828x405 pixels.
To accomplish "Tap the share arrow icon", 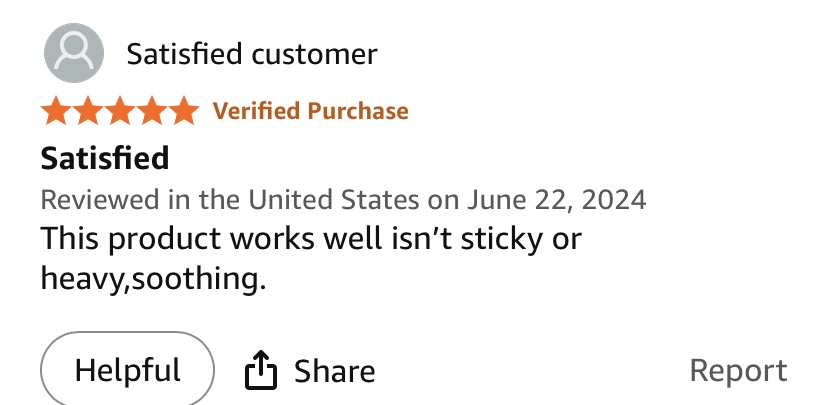I will (260, 371).
